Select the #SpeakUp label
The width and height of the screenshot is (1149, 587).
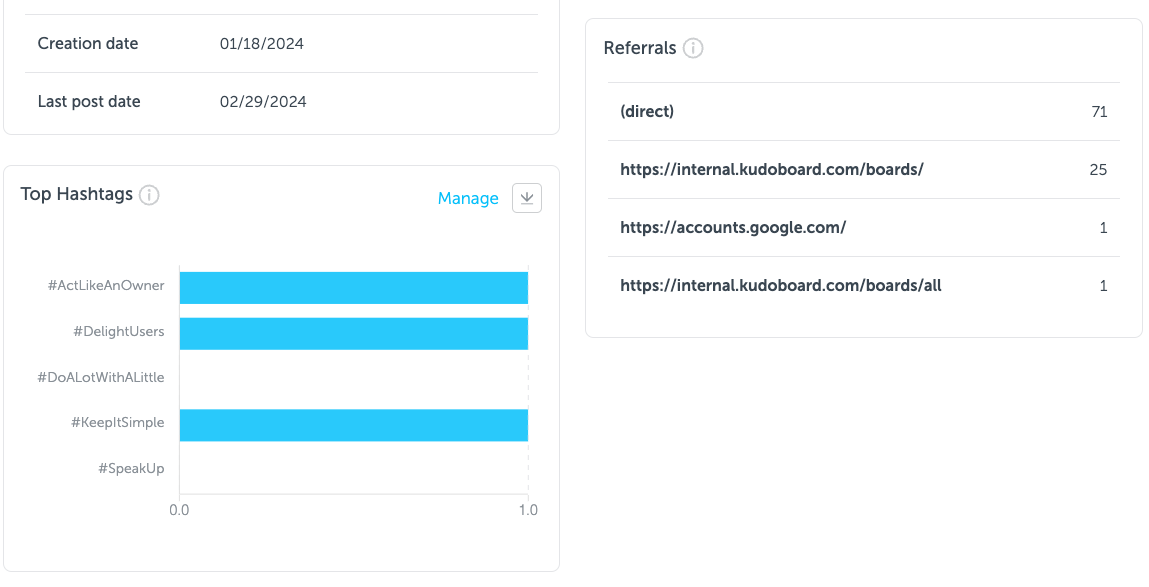tap(131, 468)
